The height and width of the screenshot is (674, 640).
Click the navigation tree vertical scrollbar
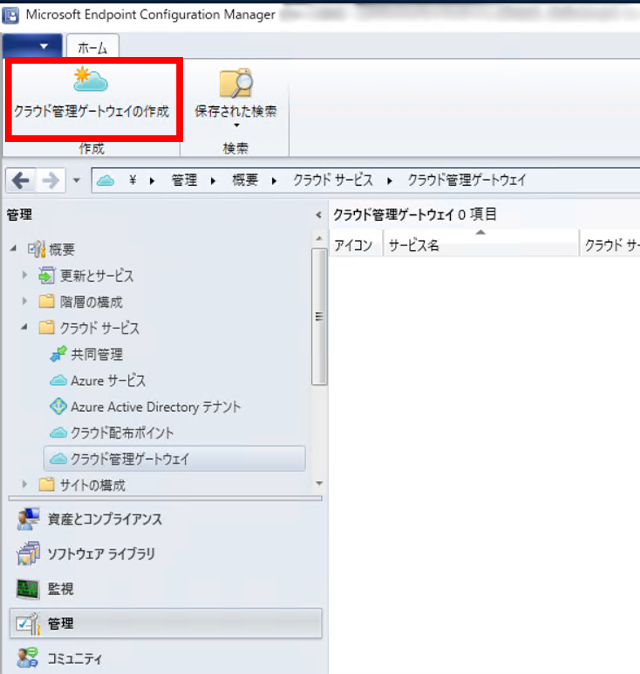pos(319,315)
